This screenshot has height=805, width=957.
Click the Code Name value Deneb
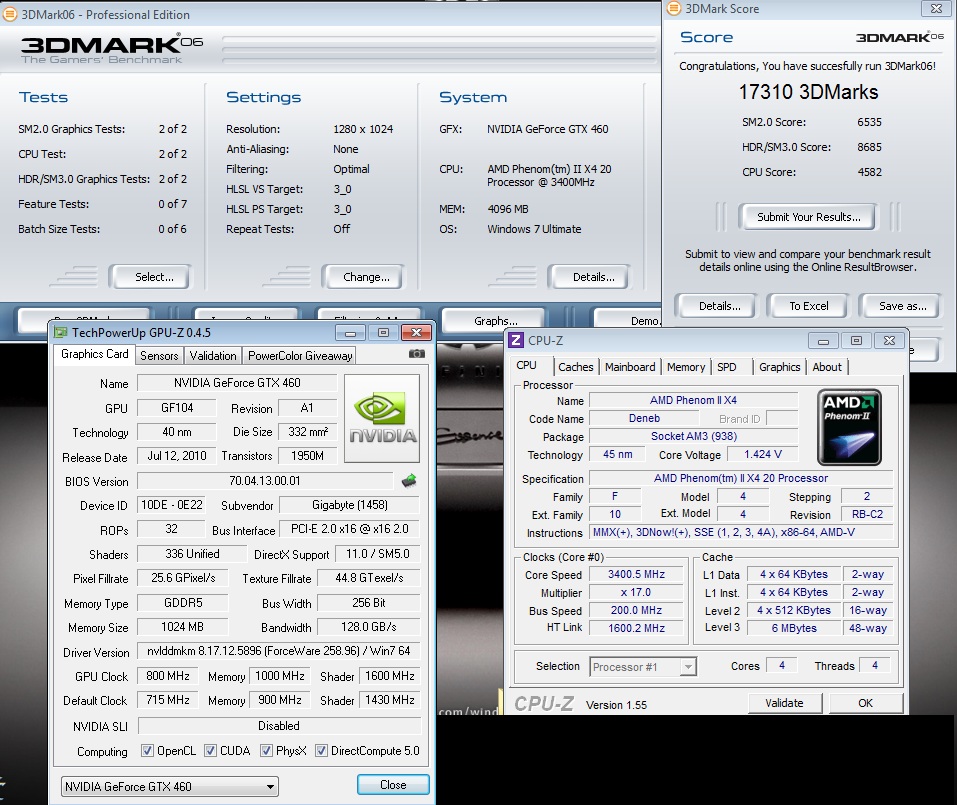[x=644, y=418]
